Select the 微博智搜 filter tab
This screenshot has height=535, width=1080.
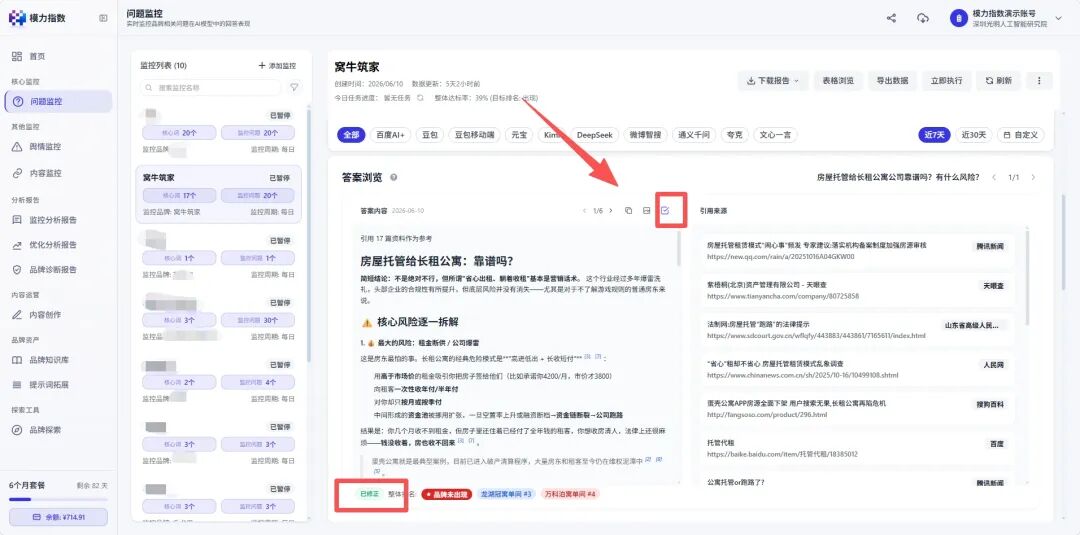coord(645,135)
